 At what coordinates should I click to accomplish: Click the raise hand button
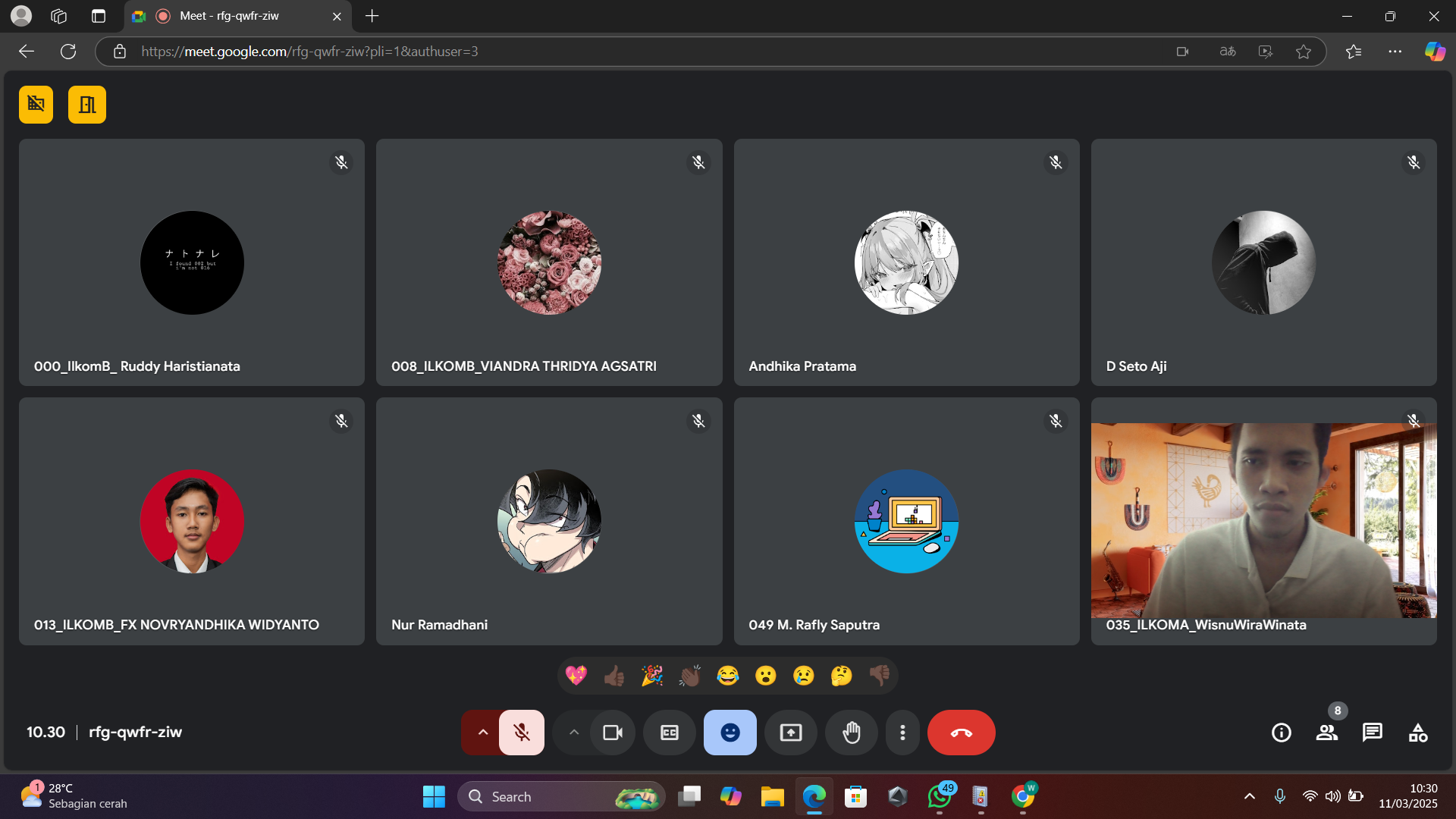[852, 733]
